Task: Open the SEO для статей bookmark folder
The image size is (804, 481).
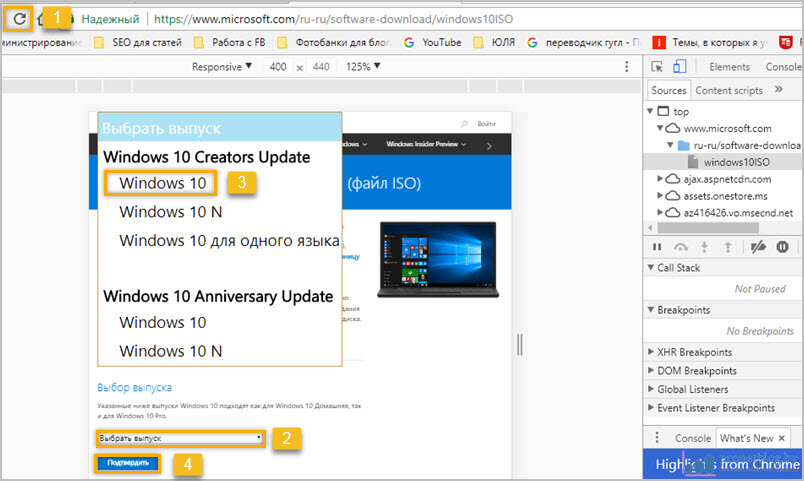Action: click(138, 43)
